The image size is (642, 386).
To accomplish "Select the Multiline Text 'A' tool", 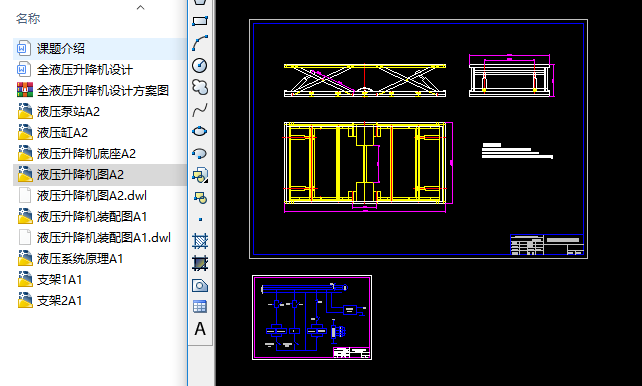I will 200,329.
